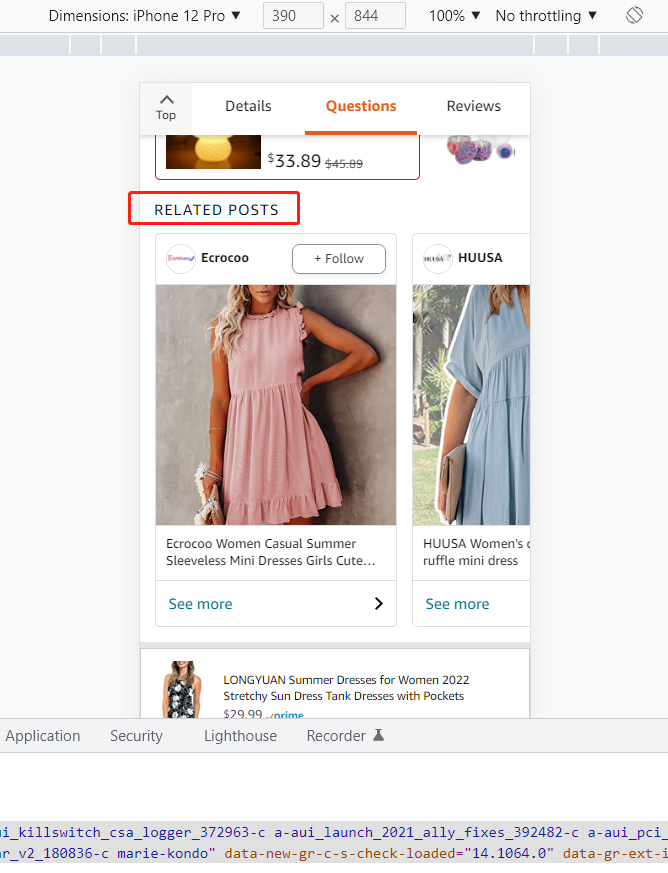668x873 pixels.
Task: Click the struck-through $45.89 price
Action: [x=344, y=164]
